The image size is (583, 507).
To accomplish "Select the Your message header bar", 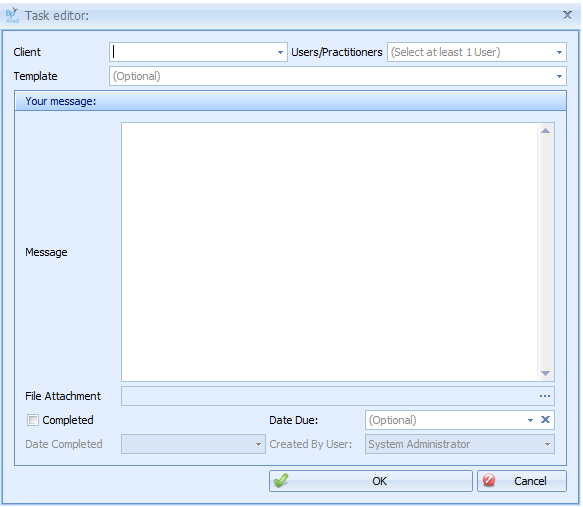I will click(x=290, y=101).
